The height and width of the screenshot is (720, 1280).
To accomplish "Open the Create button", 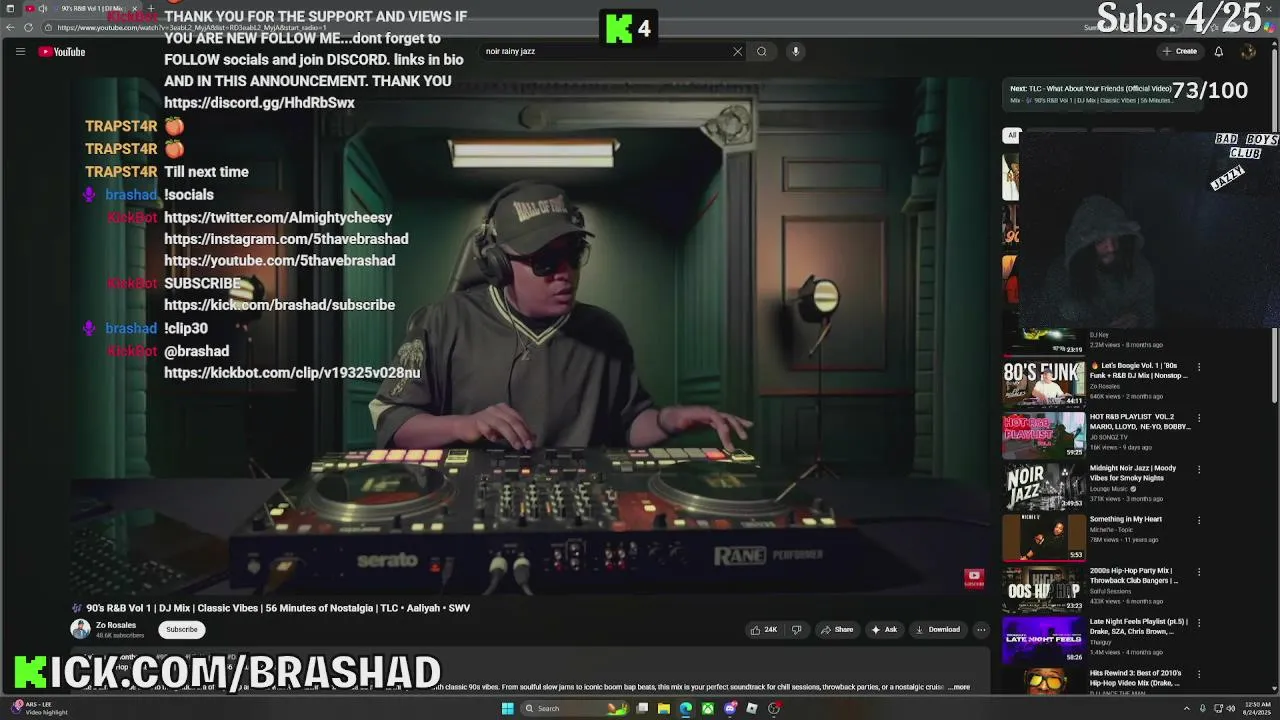I will tap(1180, 51).
